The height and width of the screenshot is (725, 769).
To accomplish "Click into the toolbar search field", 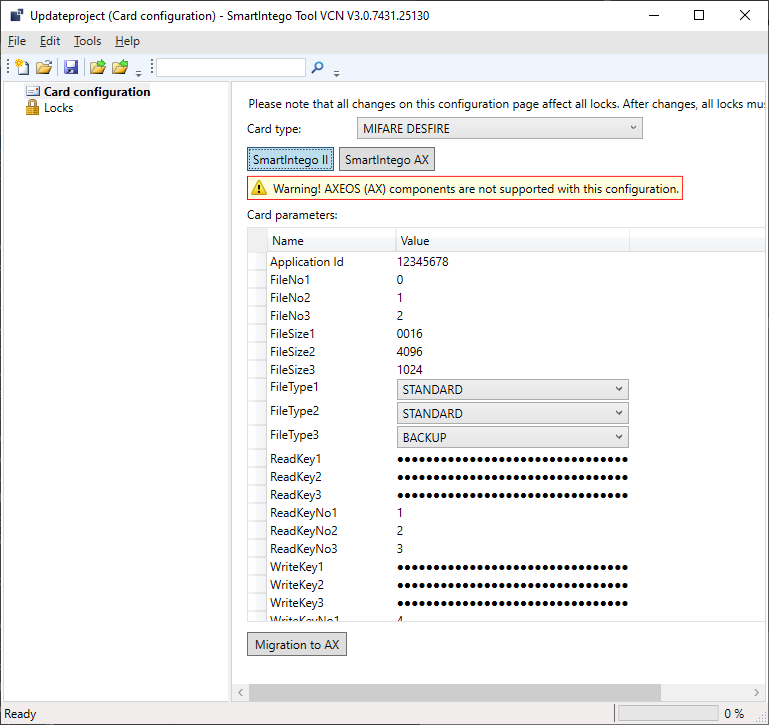I will (230, 67).
